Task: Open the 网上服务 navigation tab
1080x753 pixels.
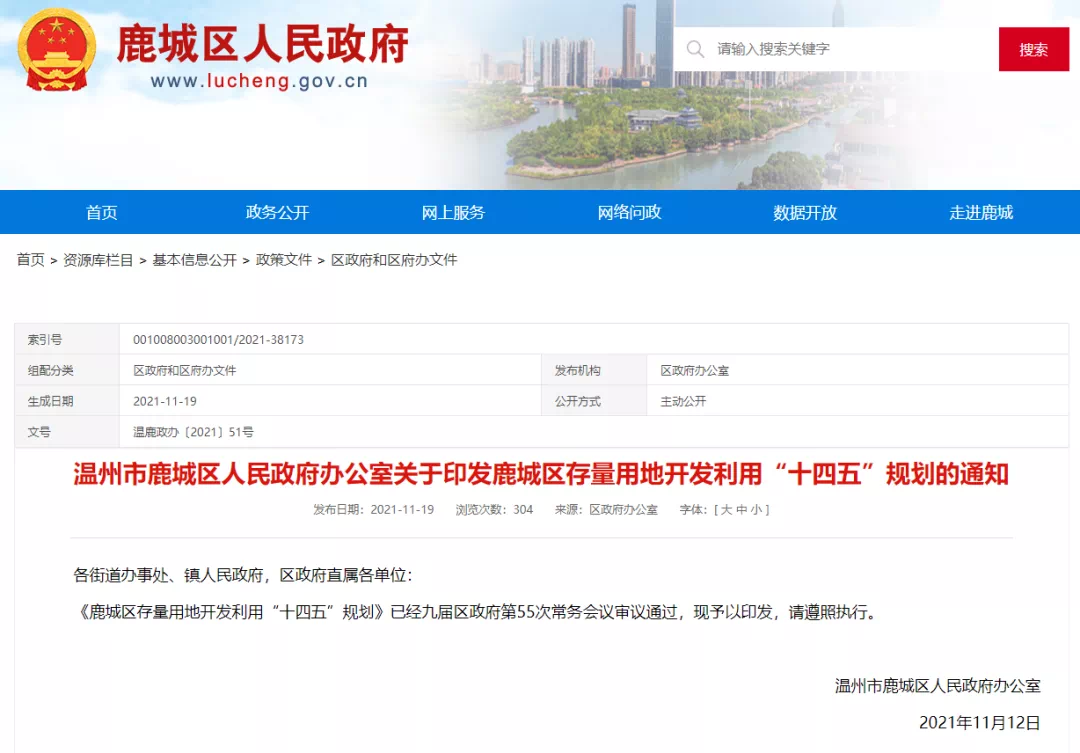Action: pos(453,212)
